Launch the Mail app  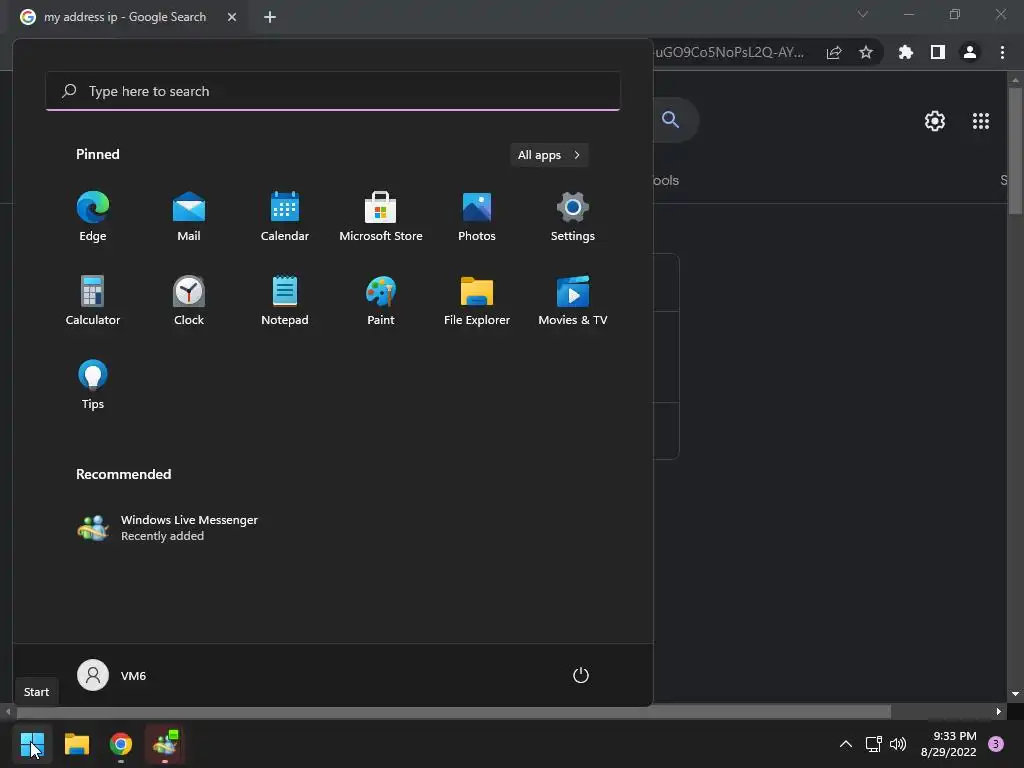pos(189,217)
